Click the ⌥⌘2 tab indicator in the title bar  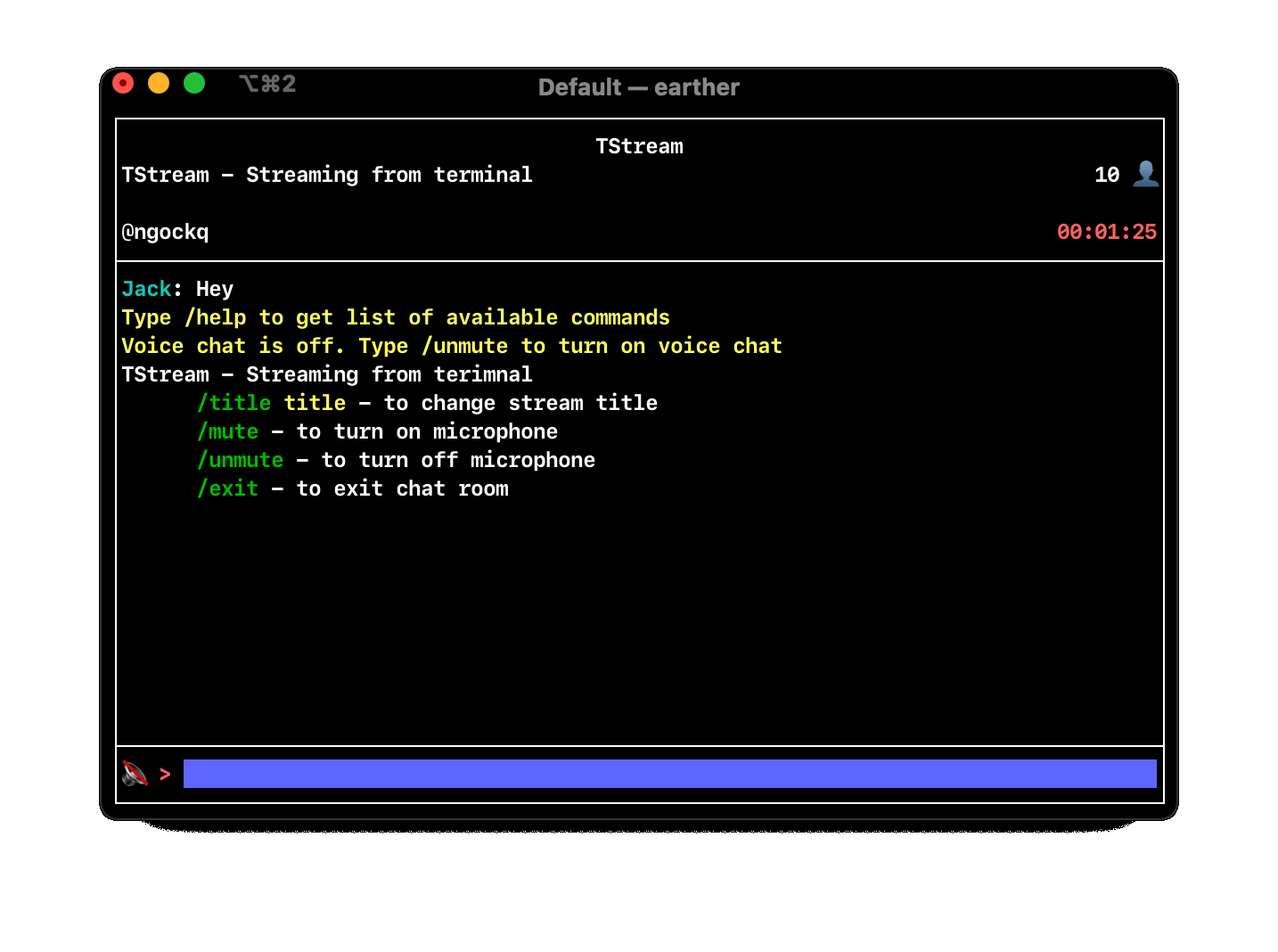[266, 85]
